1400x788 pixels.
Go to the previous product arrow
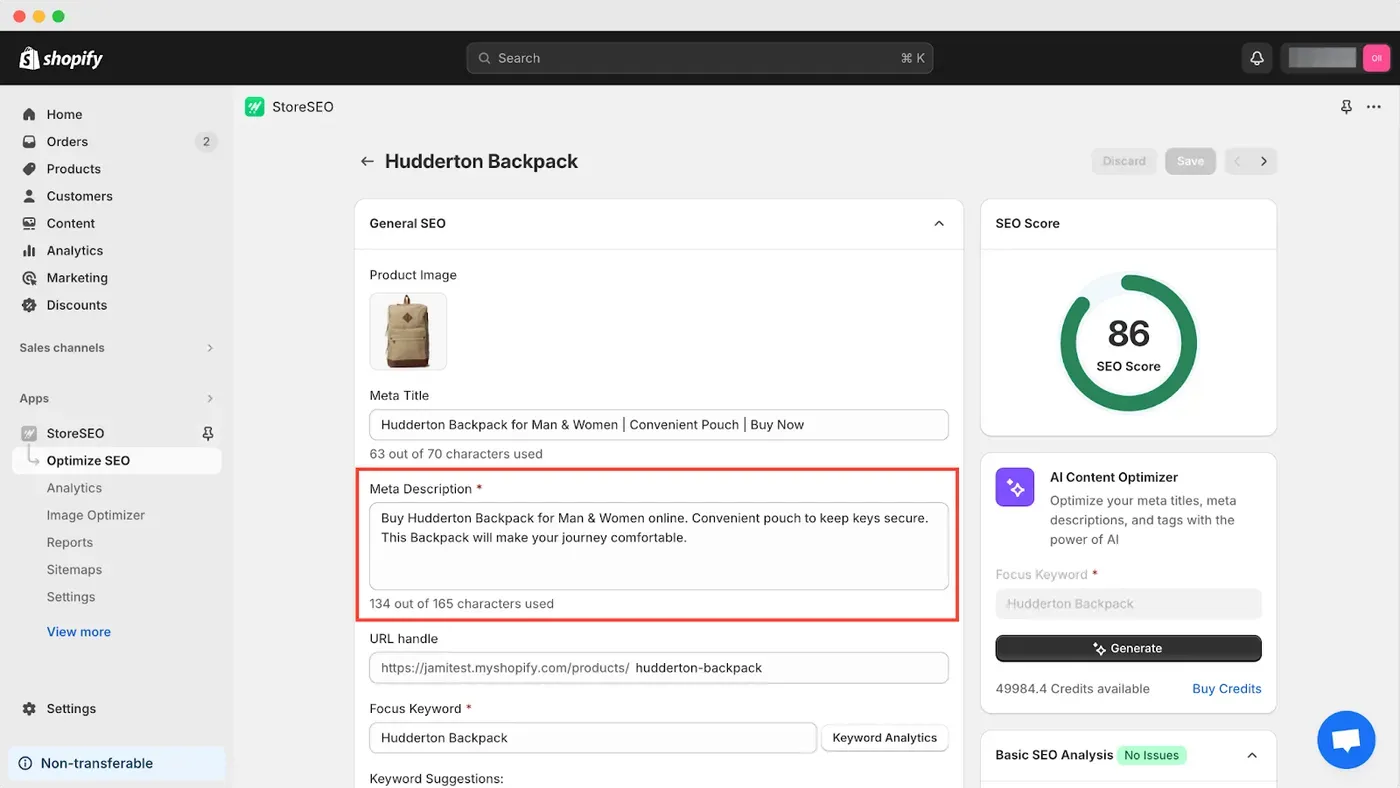[1238, 161]
